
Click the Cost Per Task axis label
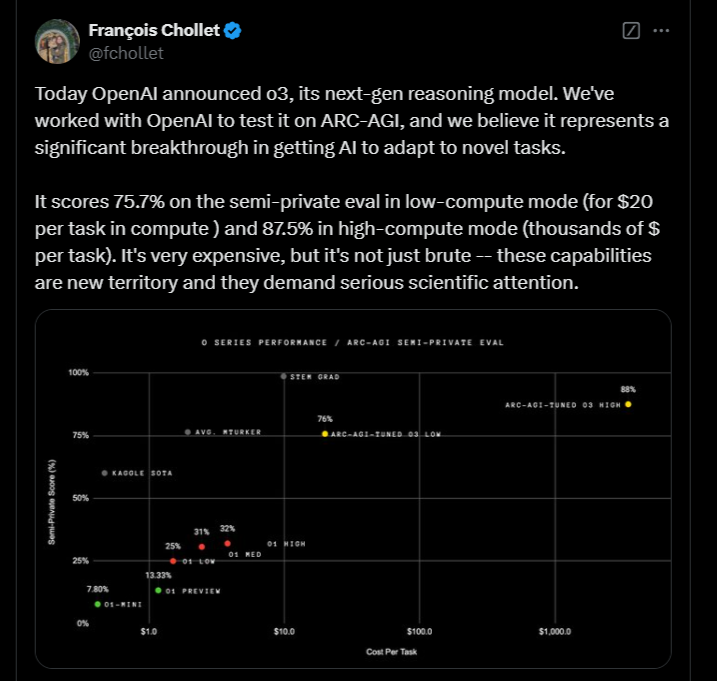click(x=391, y=652)
